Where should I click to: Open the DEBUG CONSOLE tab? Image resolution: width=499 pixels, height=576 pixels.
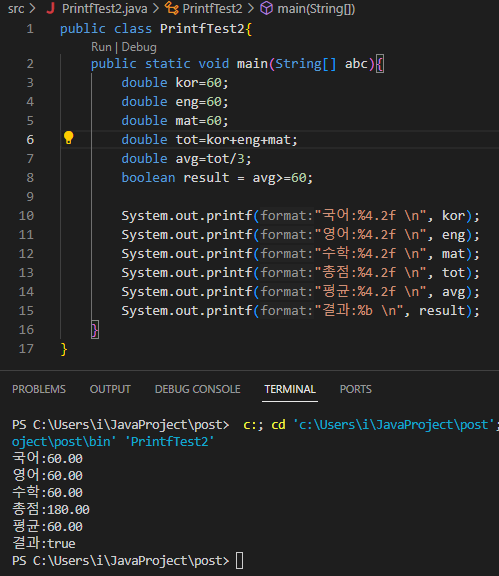[x=198, y=389]
